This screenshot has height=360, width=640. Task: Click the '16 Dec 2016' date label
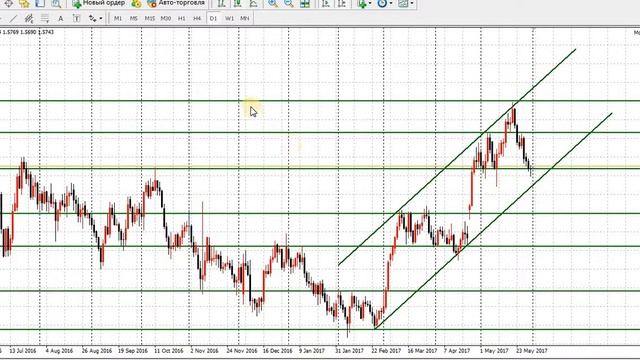pyautogui.click(x=278, y=351)
